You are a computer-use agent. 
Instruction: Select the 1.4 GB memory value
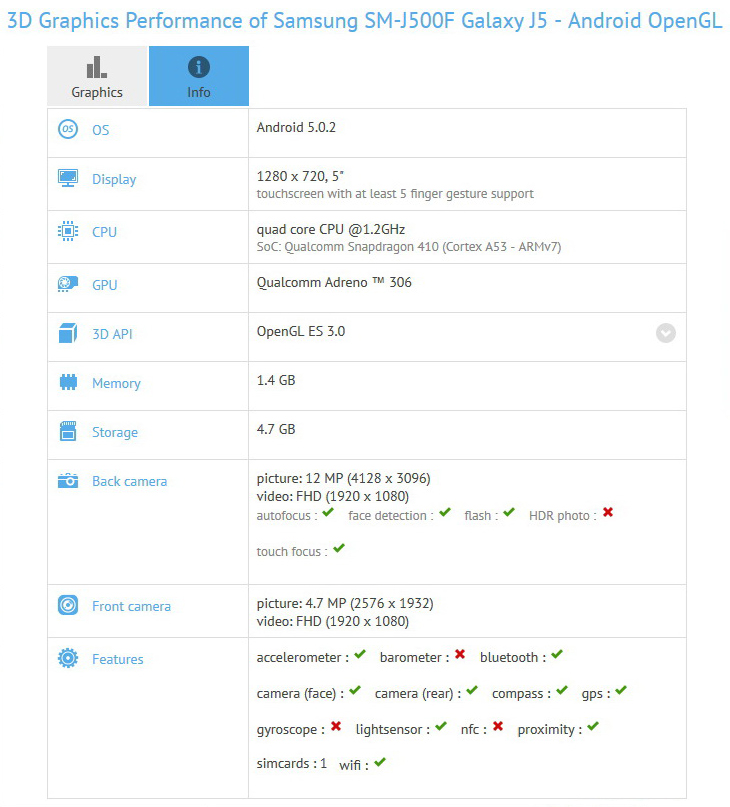click(x=276, y=380)
